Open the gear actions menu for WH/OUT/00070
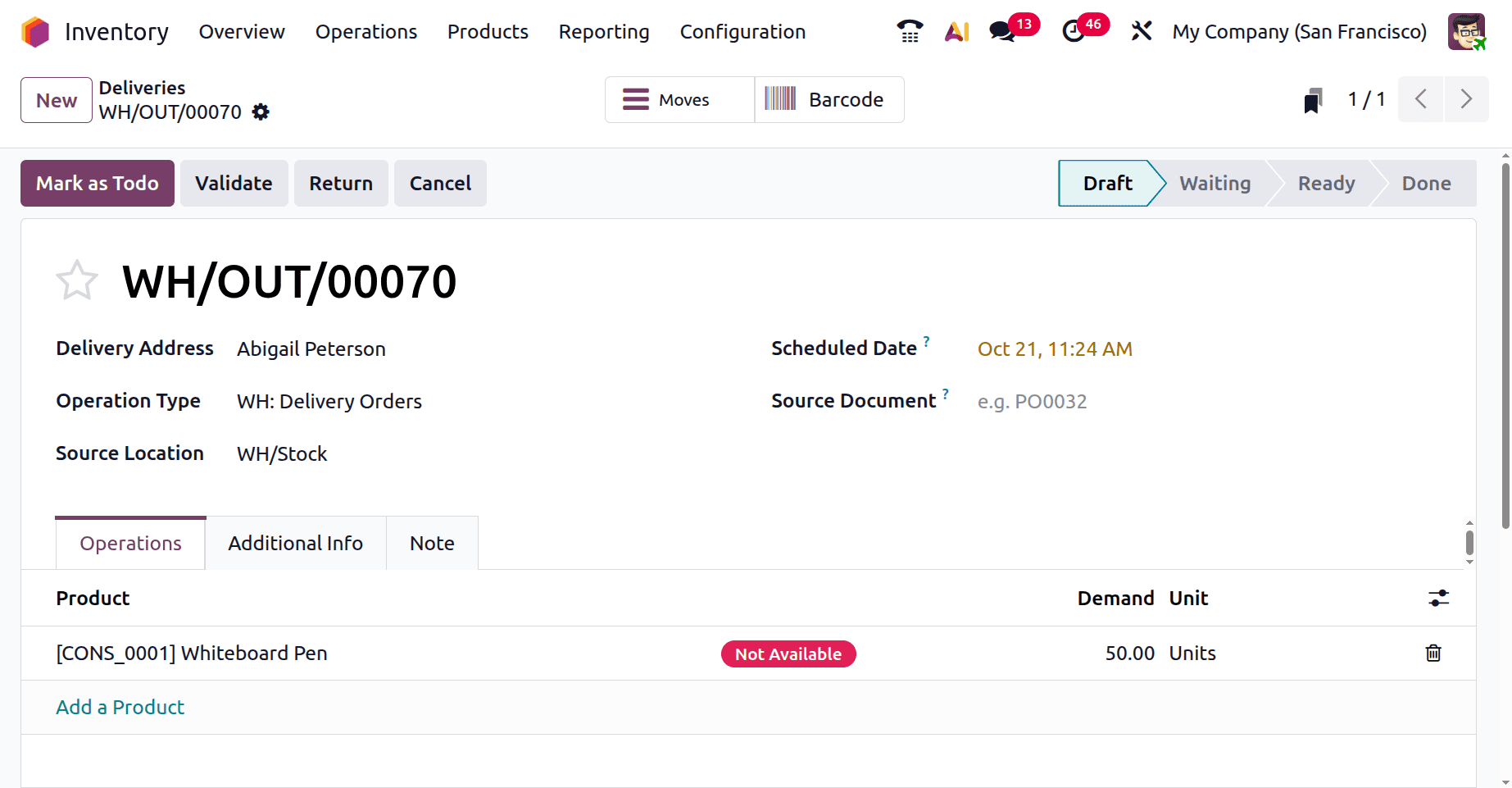This screenshot has width=1512, height=788. 261,112
